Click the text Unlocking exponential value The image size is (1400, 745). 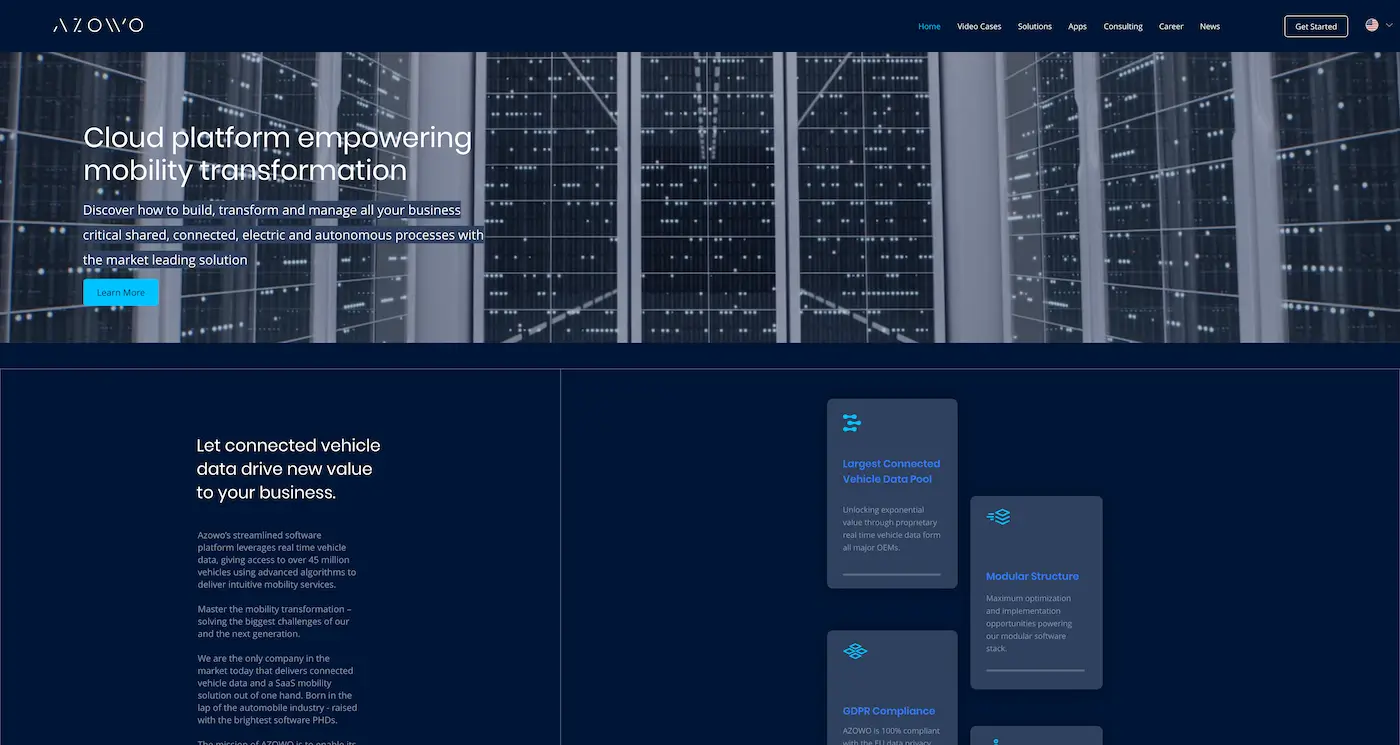click(x=892, y=529)
